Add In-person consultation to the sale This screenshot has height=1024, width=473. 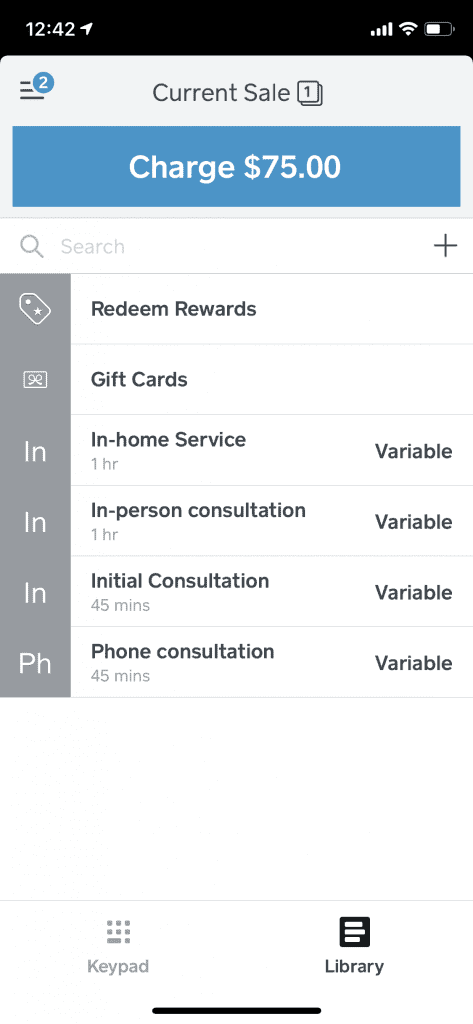coord(236,520)
